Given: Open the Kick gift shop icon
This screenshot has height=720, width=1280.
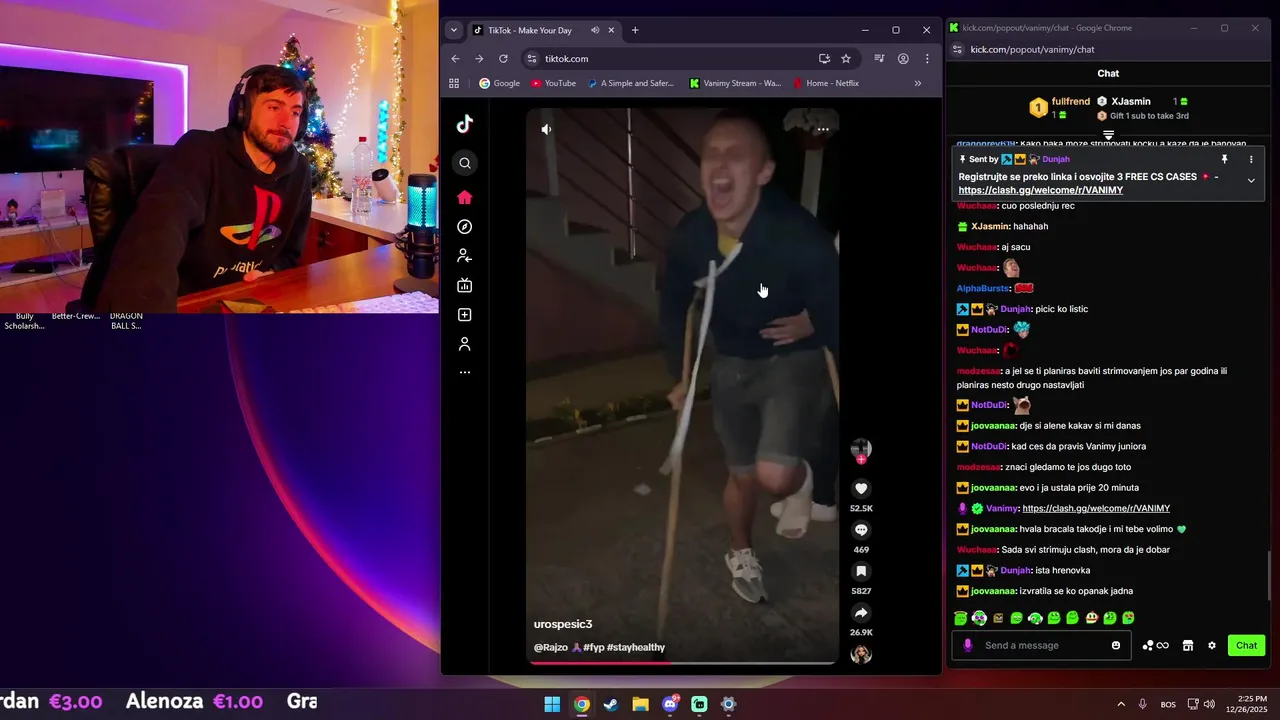Looking at the screenshot, I should coord(1188,646).
